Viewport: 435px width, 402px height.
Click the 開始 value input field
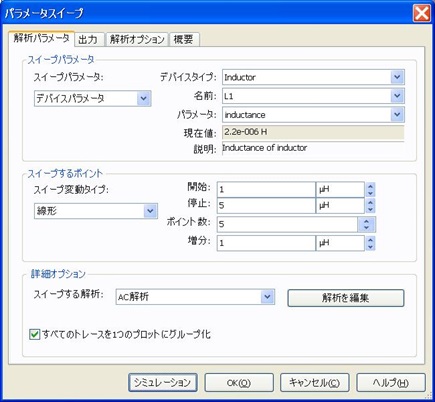click(x=266, y=189)
